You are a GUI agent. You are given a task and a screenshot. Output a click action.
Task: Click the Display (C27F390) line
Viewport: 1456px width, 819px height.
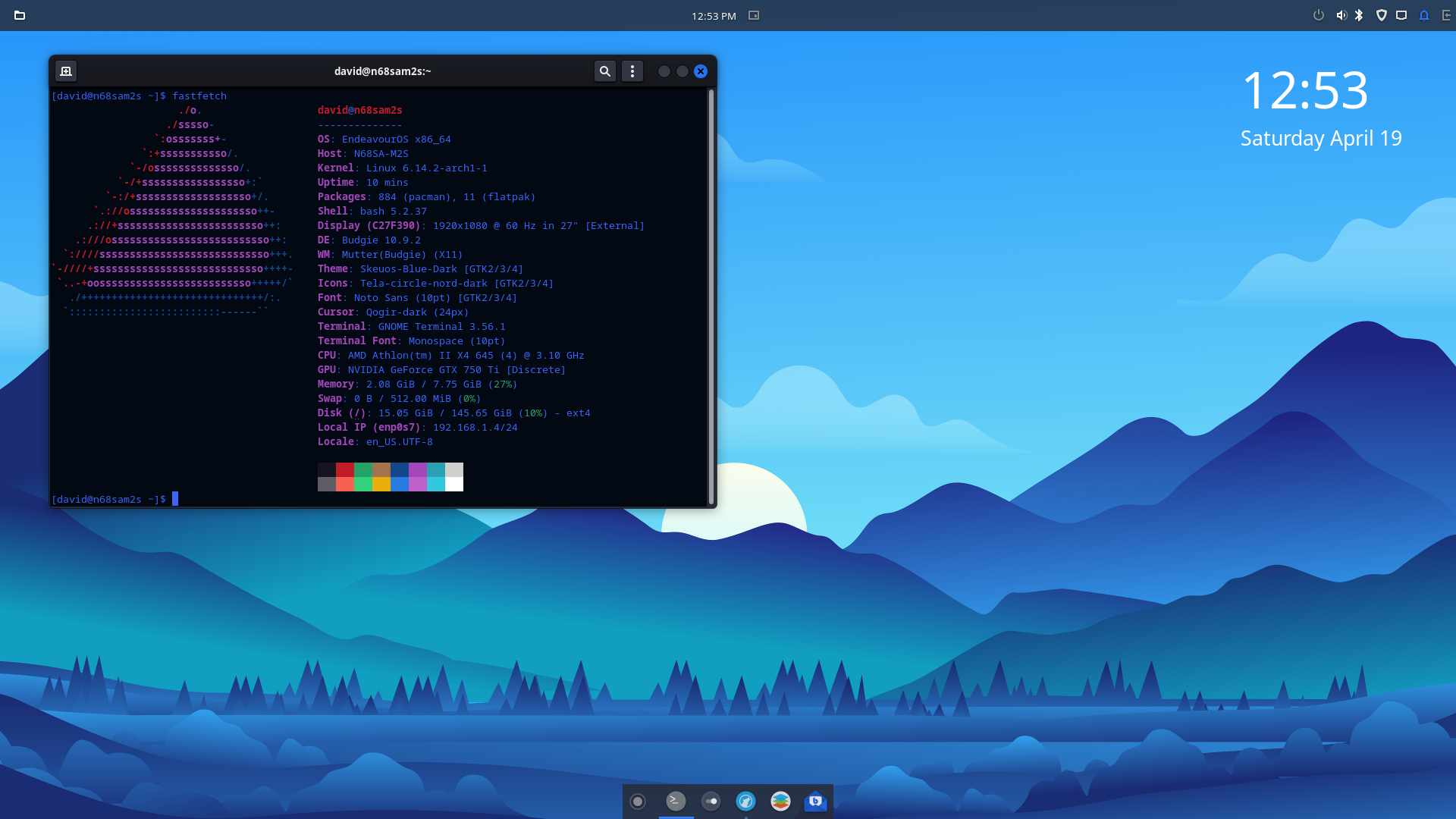tap(482, 226)
